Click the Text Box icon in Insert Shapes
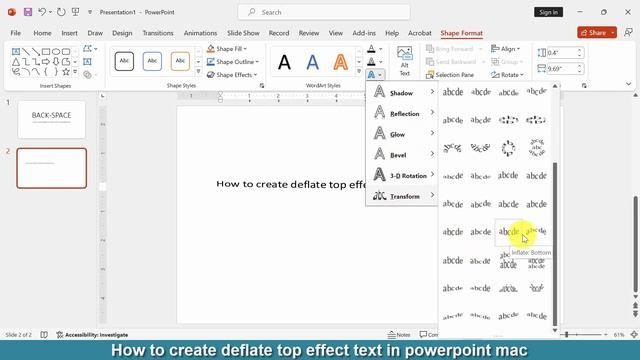 (x=16, y=52)
